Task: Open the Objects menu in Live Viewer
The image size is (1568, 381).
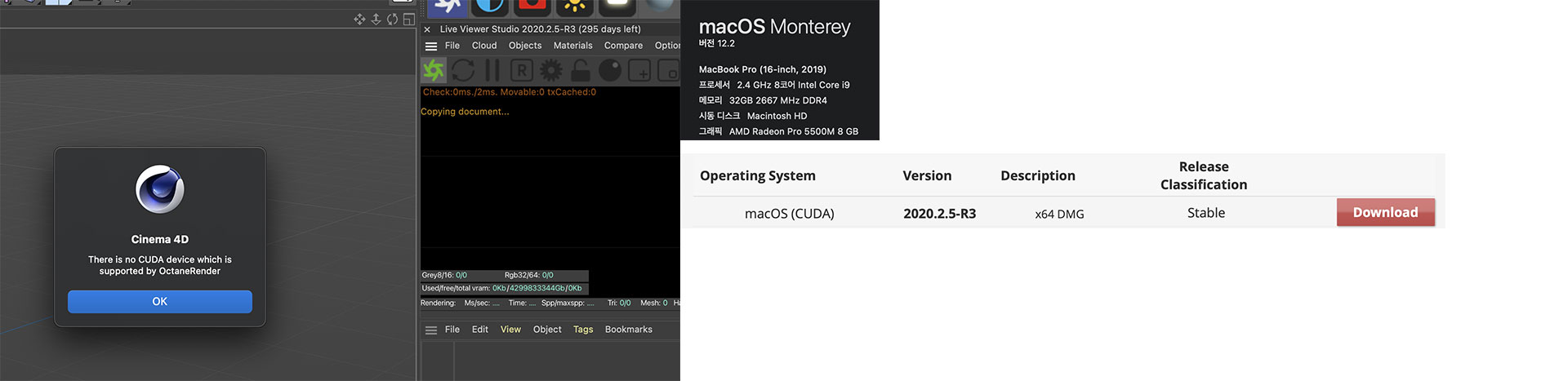Action: (525, 46)
